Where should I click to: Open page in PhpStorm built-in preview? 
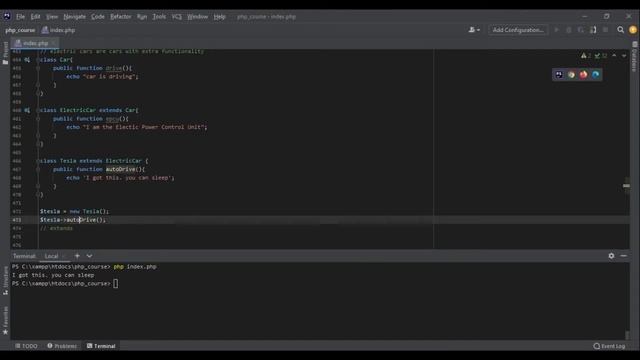559,75
